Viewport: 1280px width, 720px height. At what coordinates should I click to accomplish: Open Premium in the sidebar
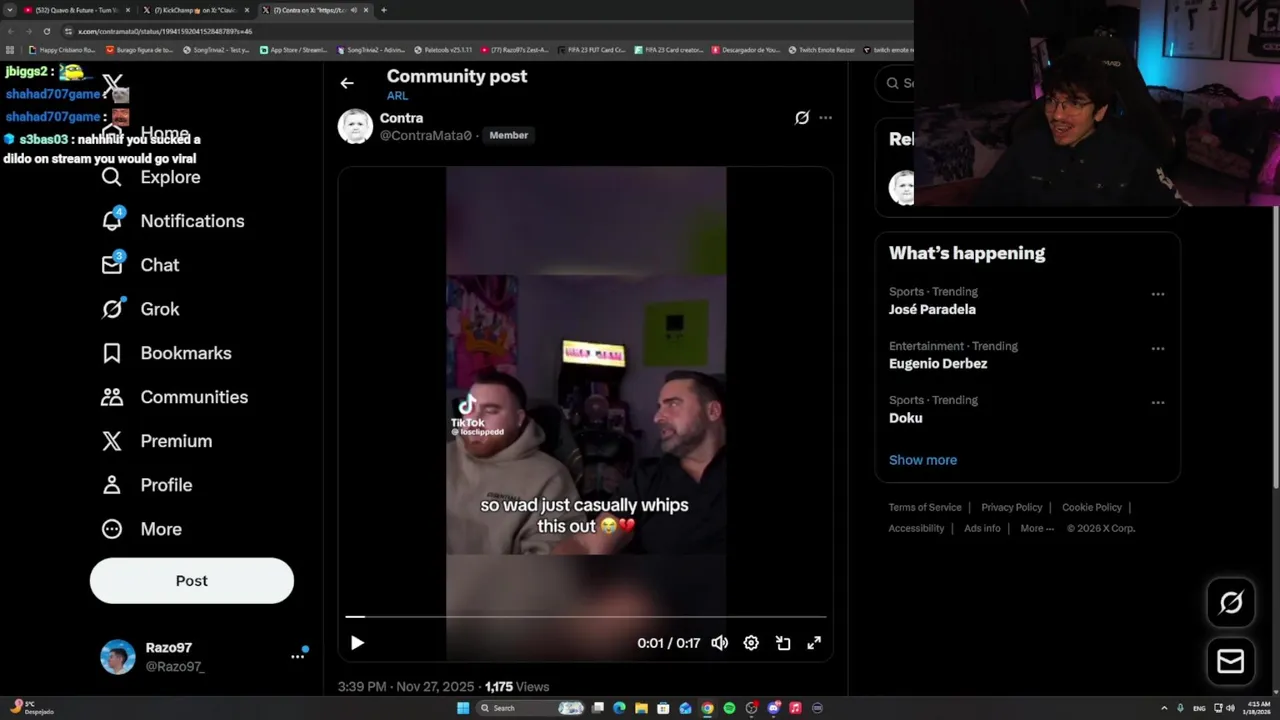pos(156,441)
